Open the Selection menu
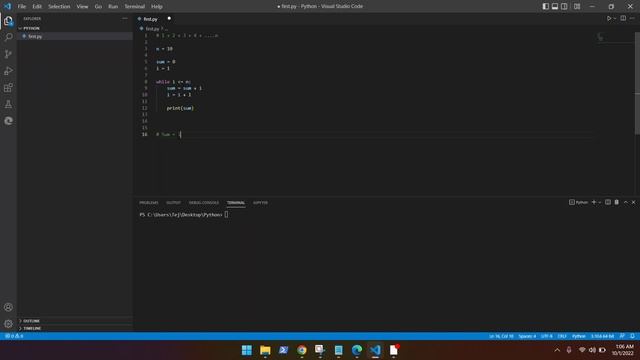Screen dimensions: 640x360 pos(59,7)
